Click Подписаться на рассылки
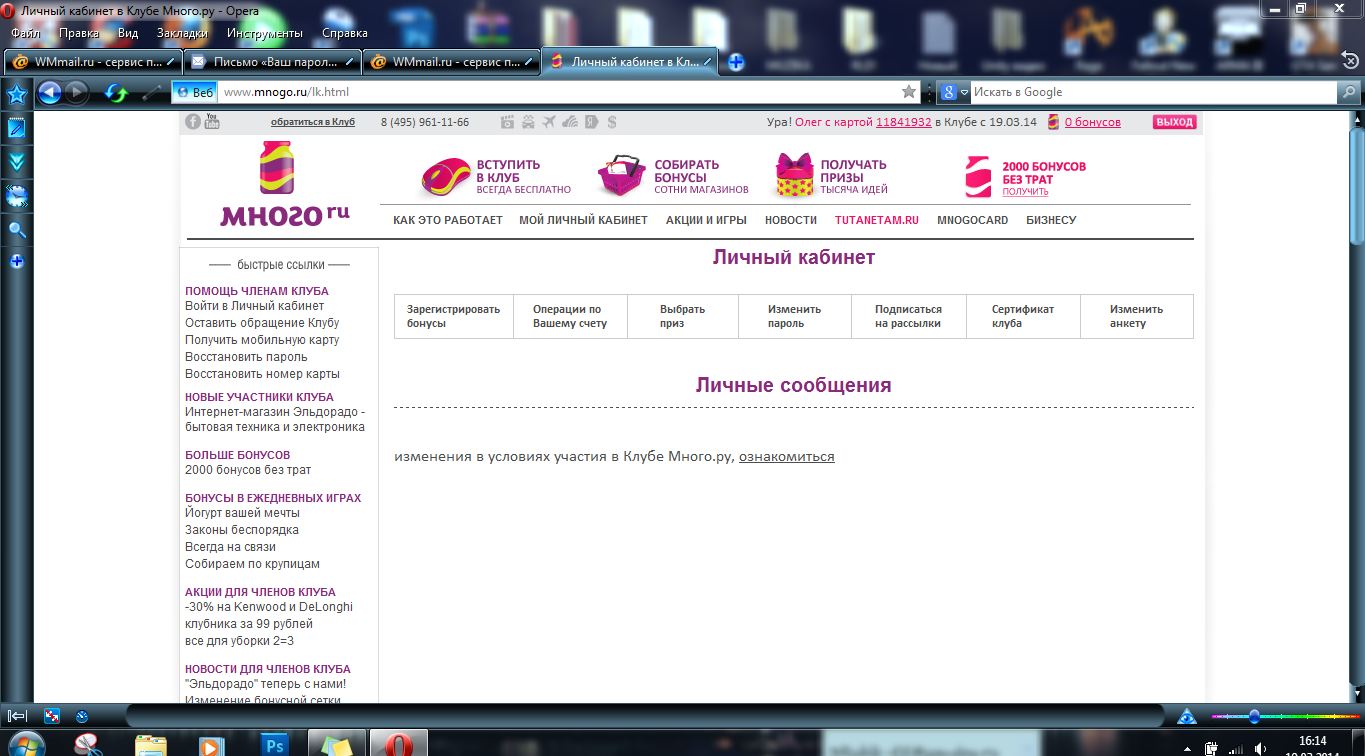Image resolution: width=1365 pixels, height=756 pixels. [x=909, y=316]
